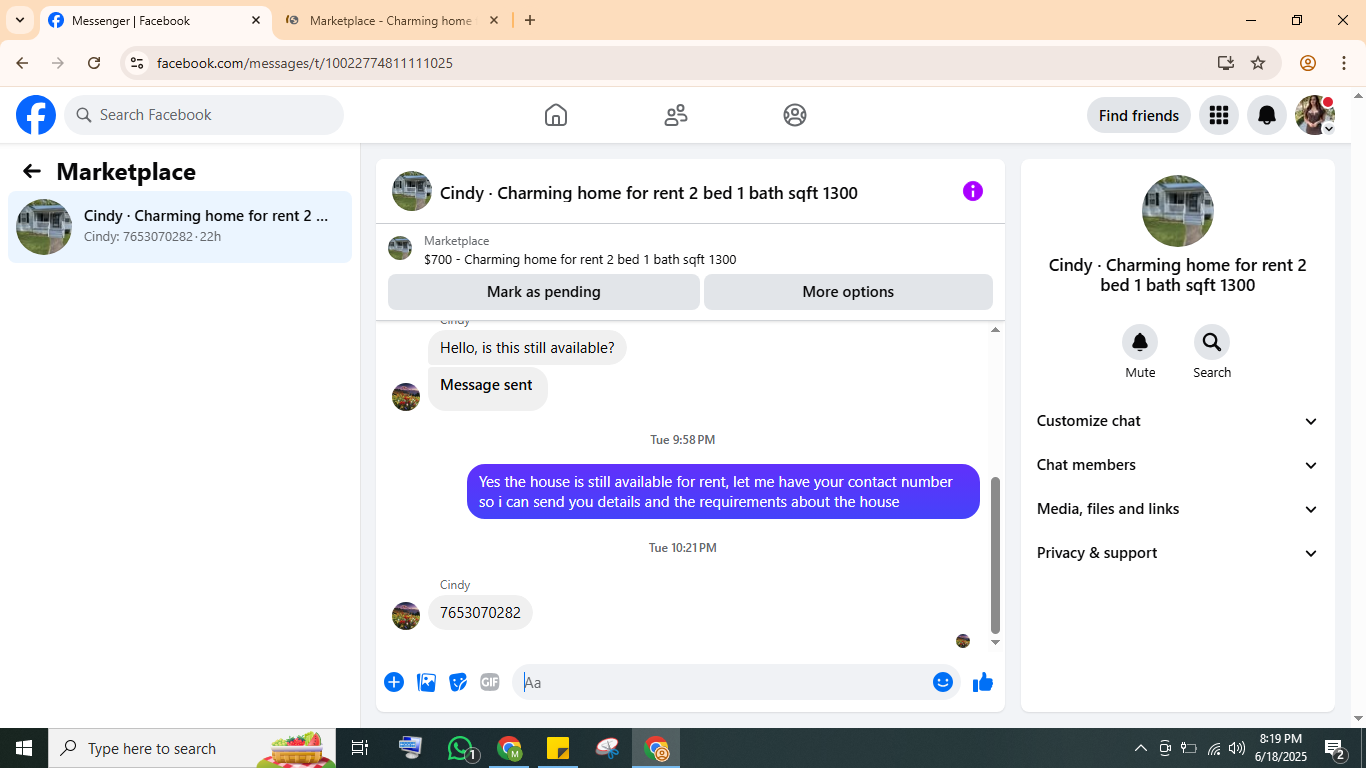Open the listing photo in the info panel
This screenshot has width=1366, height=768.
(1178, 211)
